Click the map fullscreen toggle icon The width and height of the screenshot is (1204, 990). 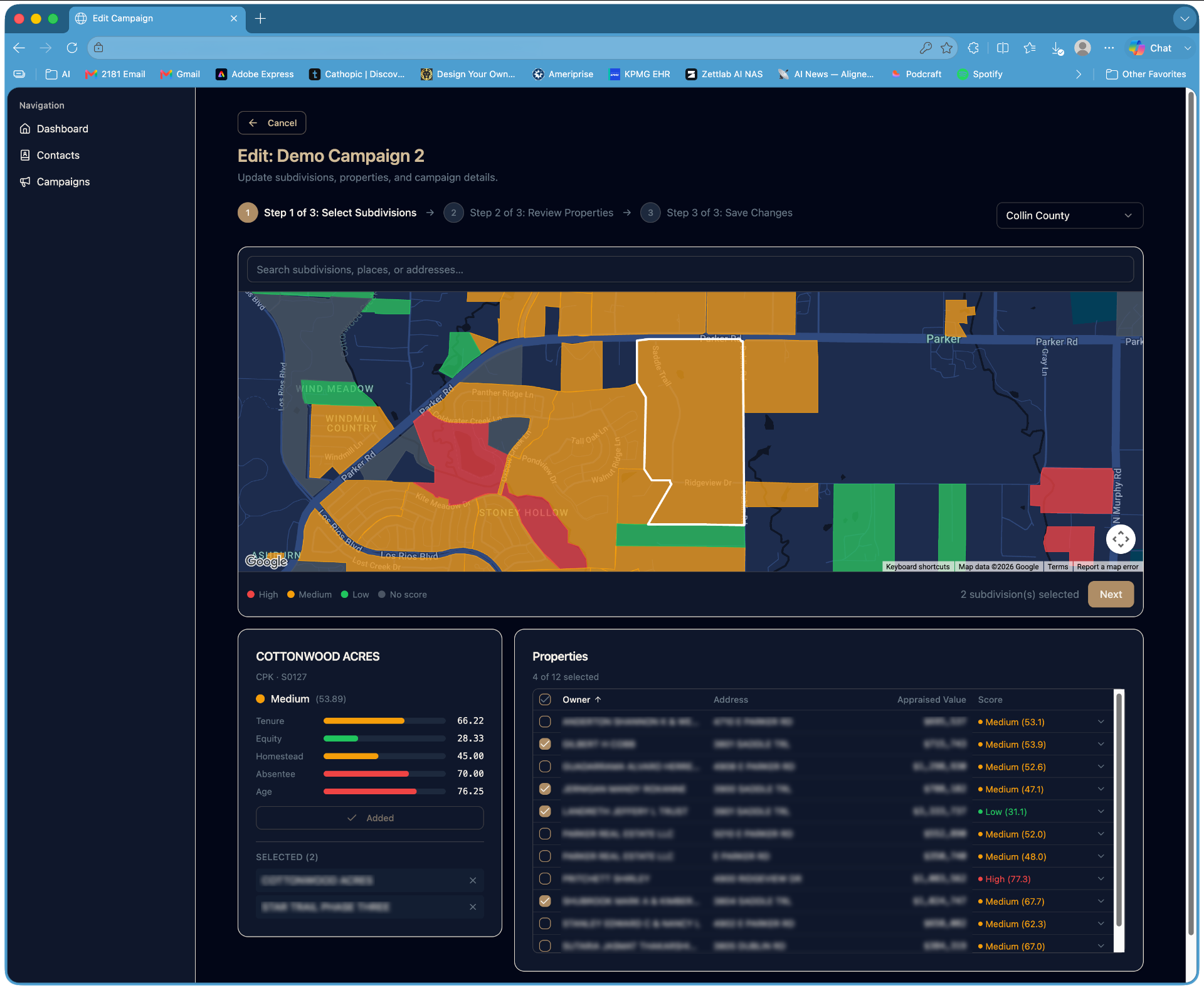[1121, 539]
